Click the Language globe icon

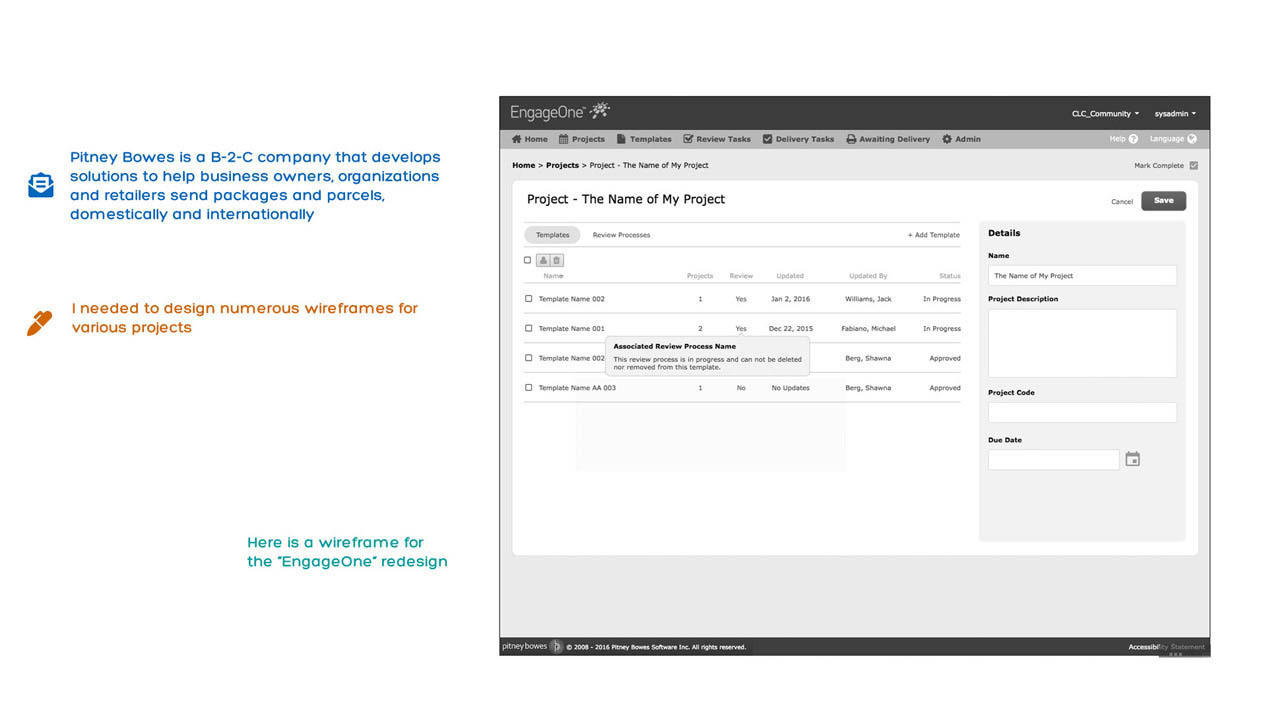tap(1191, 139)
